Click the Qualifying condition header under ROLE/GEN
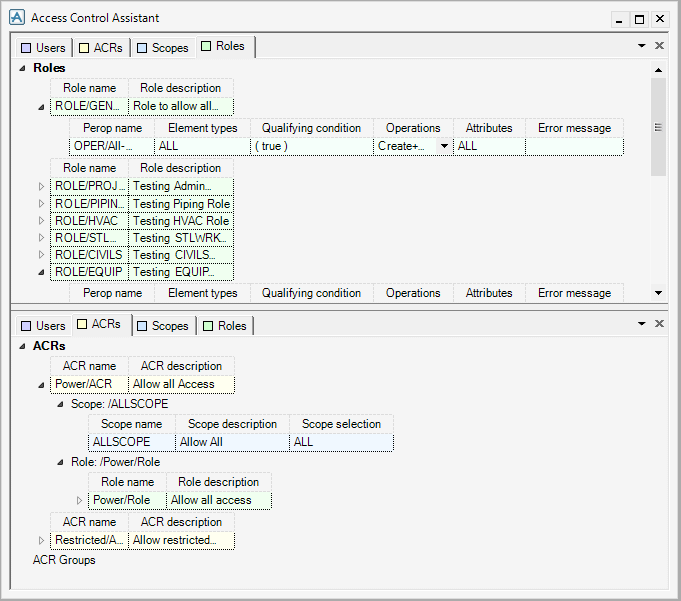681x601 pixels. coord(311,128)
